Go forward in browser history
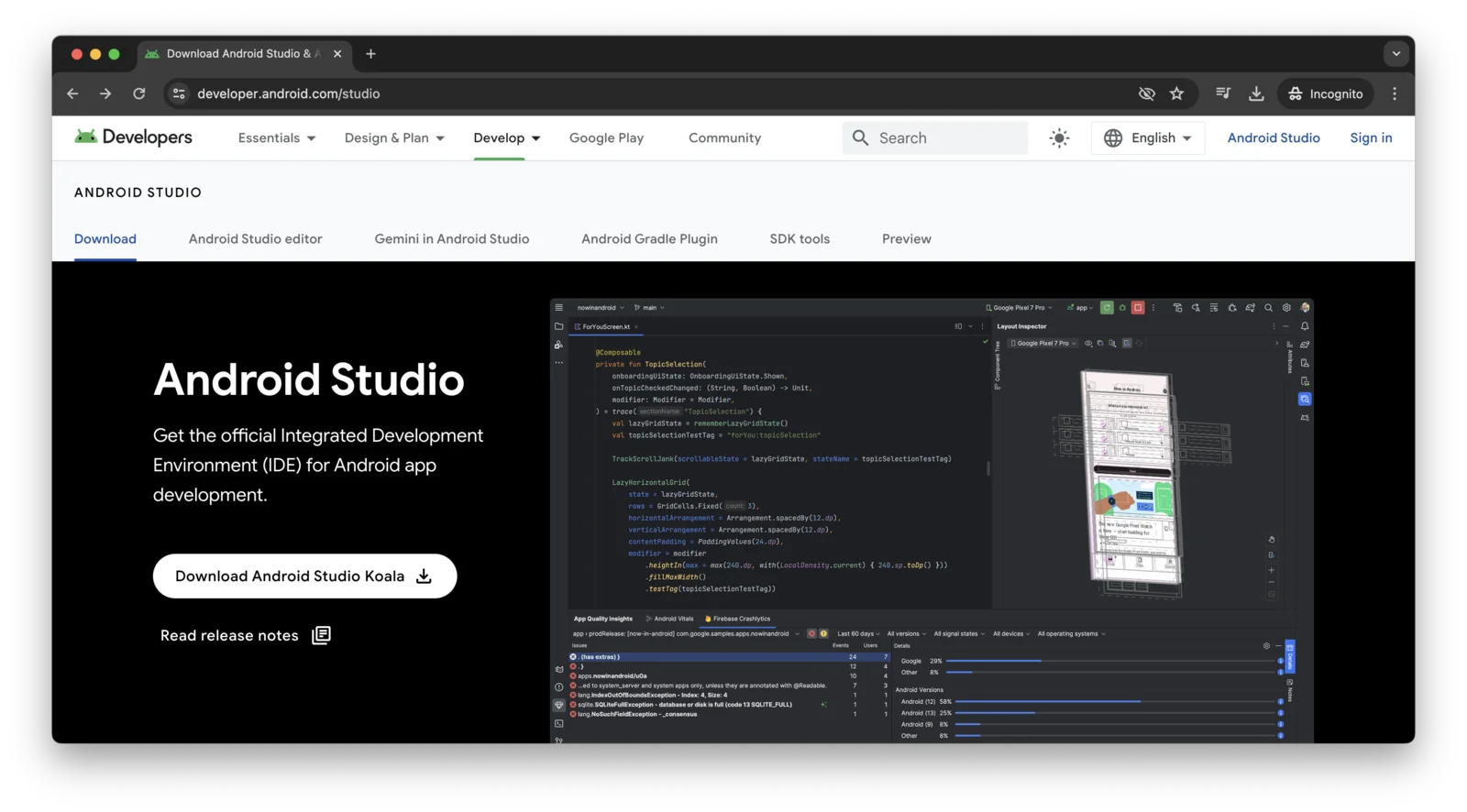The image size is (1467, 812). pos(105,93)
